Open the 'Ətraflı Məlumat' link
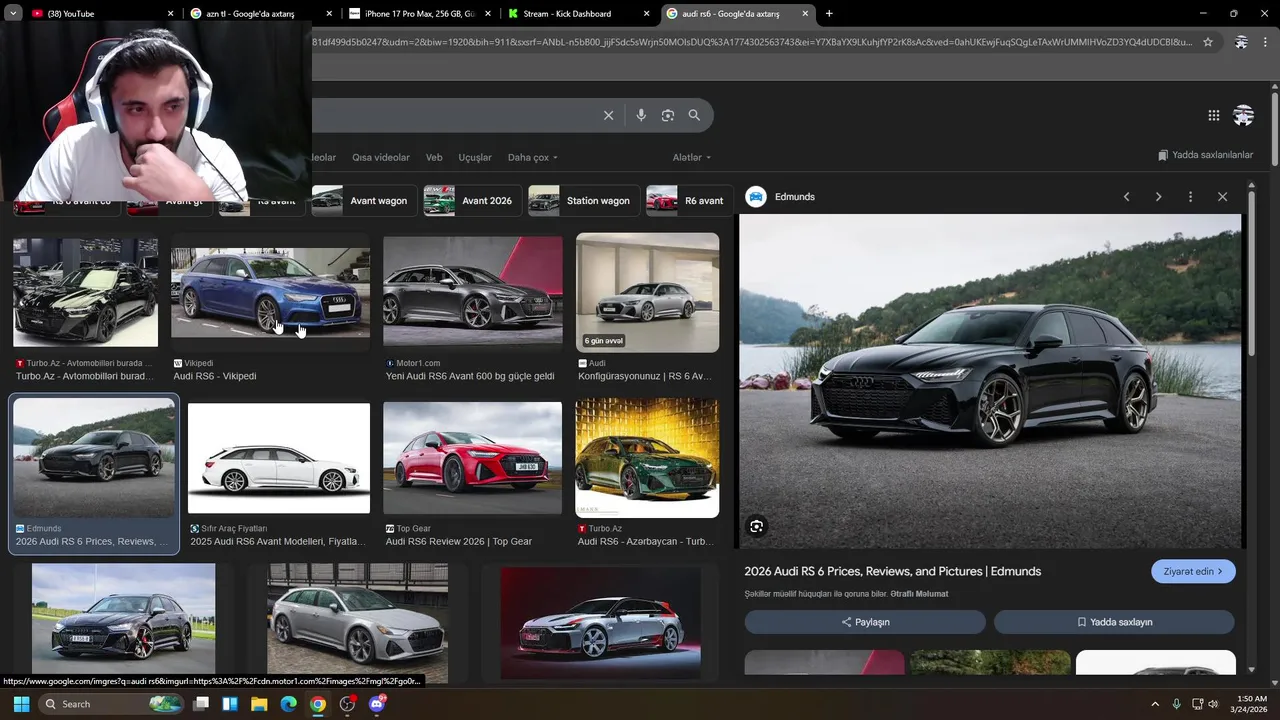The image size is (1280, 720). point(919,594)
